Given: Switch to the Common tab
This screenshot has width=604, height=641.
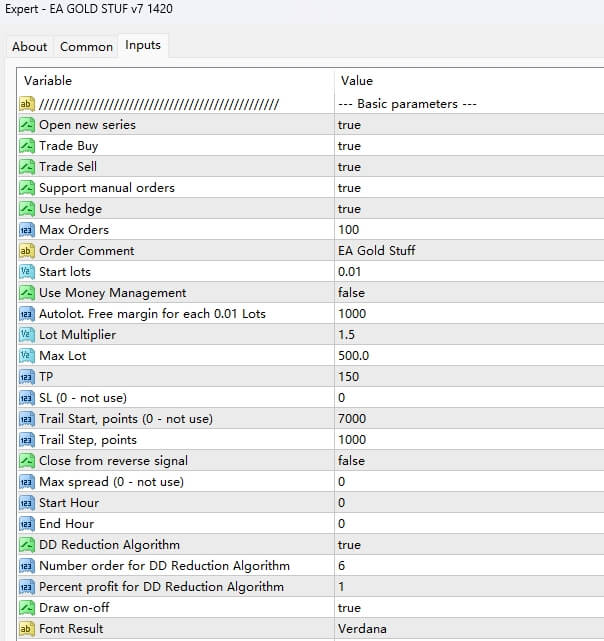Looking at the screenshot, I should [86, 46].
